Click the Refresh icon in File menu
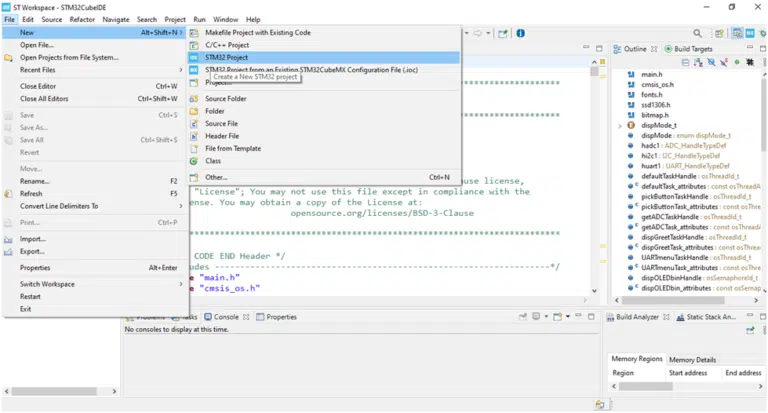 click(x=8, y=194)
